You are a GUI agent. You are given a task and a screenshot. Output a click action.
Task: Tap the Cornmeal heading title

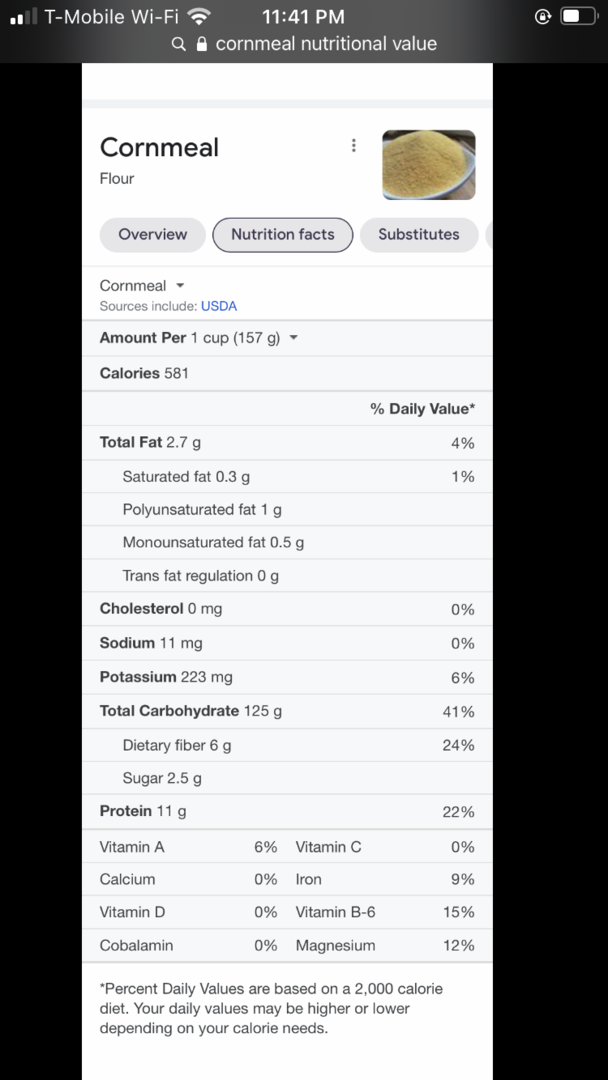[159, 147]
